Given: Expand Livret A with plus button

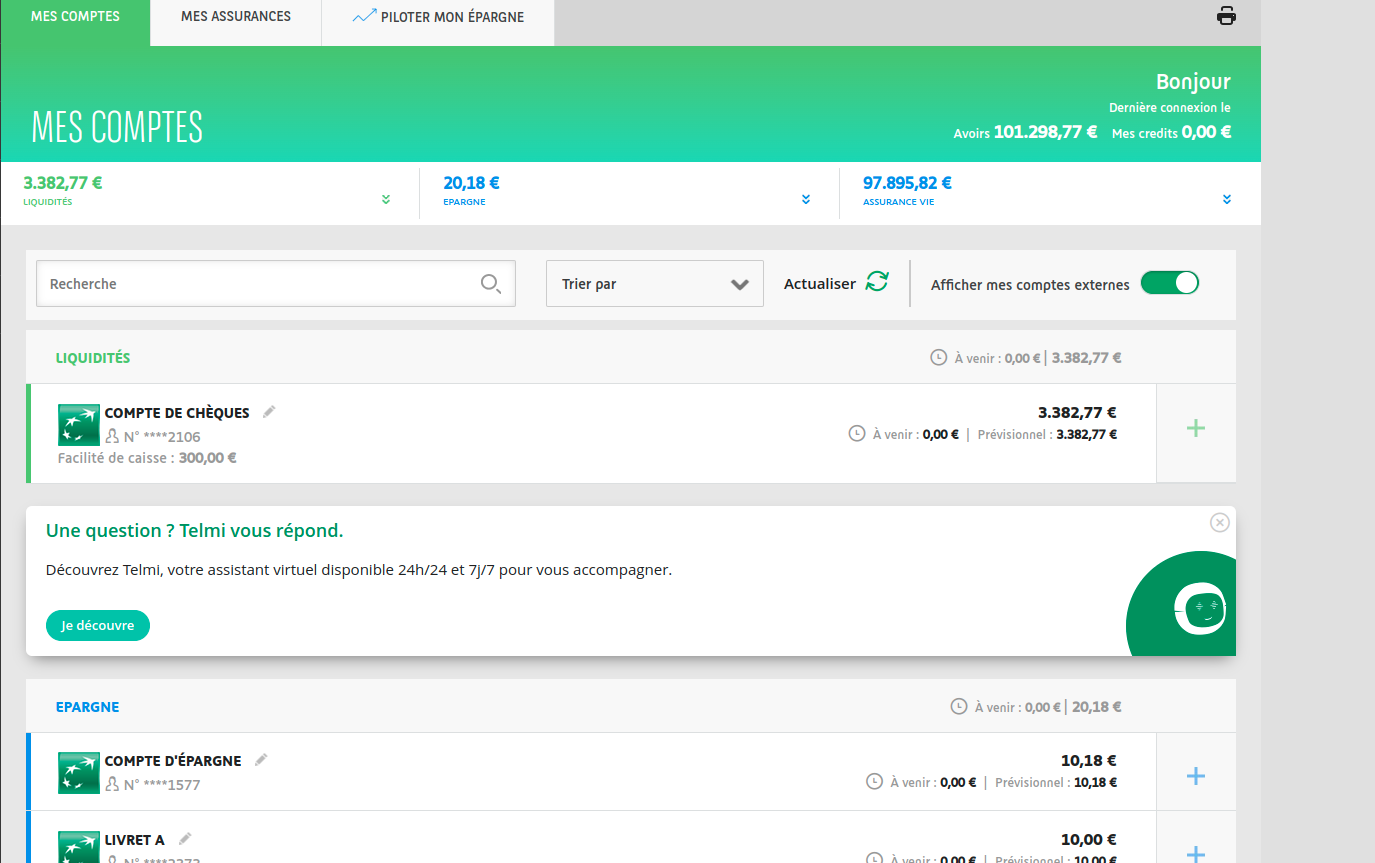Looking at the screenshot, I should click(x=1196, y=852).
